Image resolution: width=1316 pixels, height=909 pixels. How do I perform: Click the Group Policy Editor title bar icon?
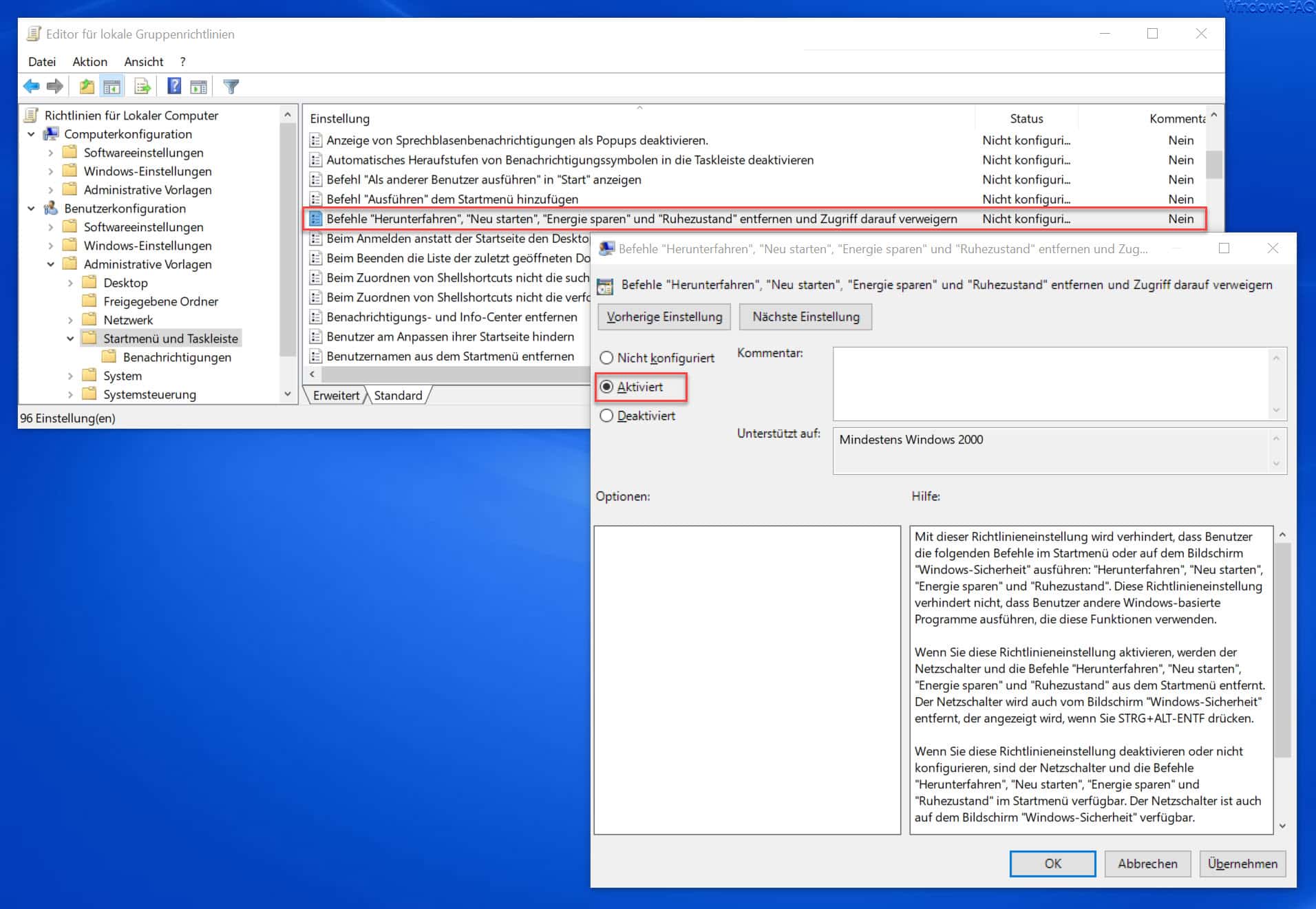(34, 34)
